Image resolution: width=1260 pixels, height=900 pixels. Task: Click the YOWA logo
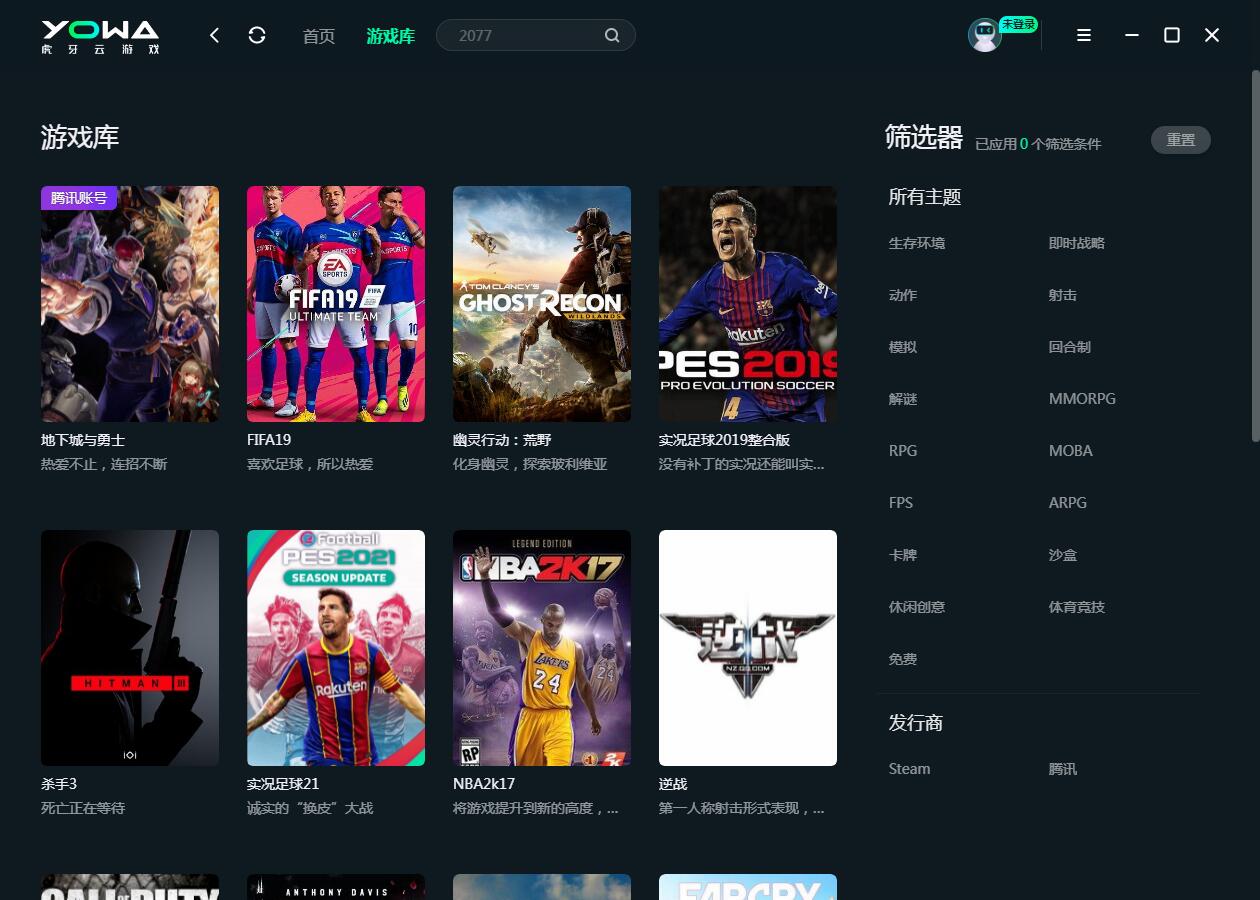point(100,36)
